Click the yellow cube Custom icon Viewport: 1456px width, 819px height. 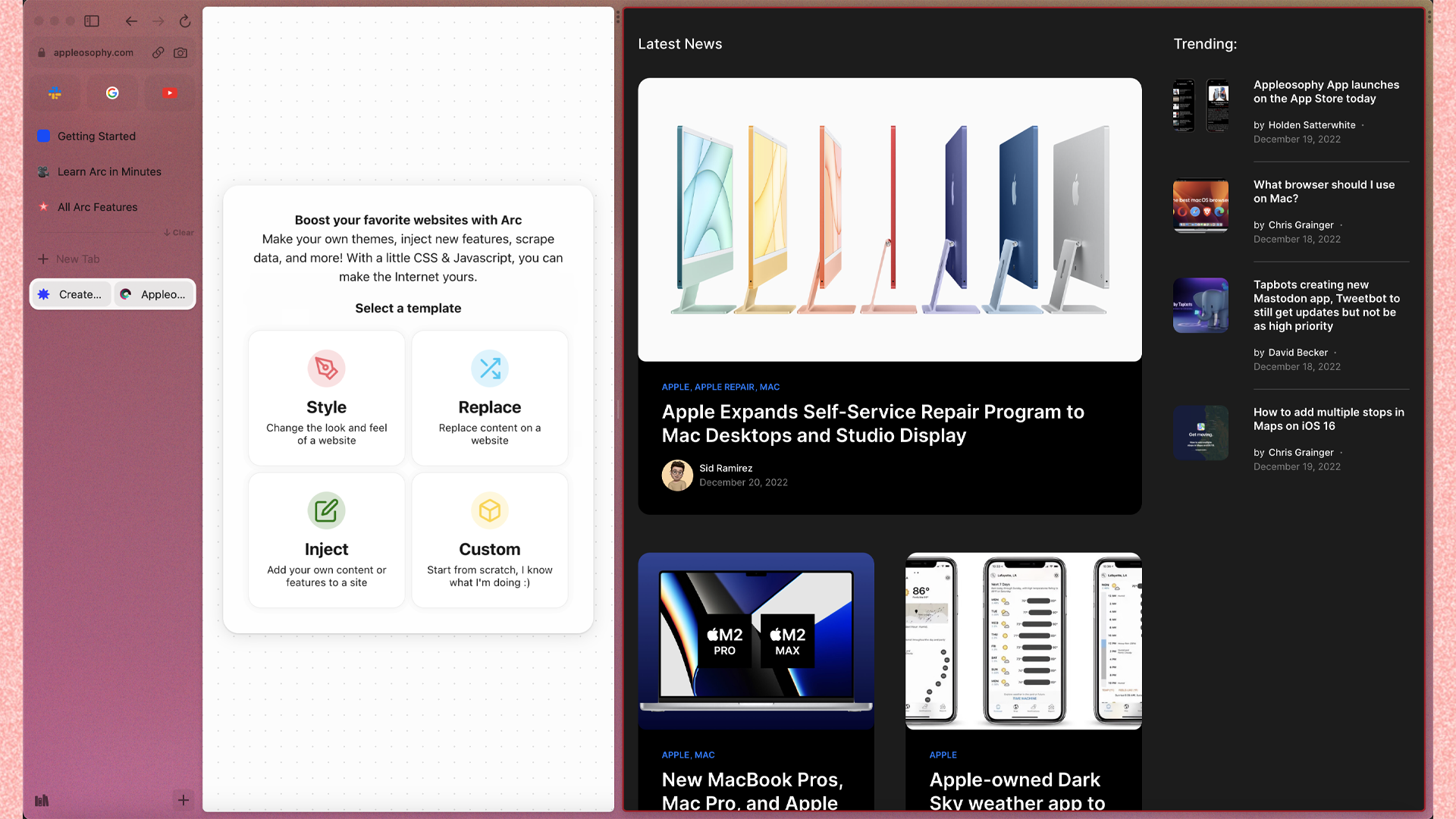490,510
